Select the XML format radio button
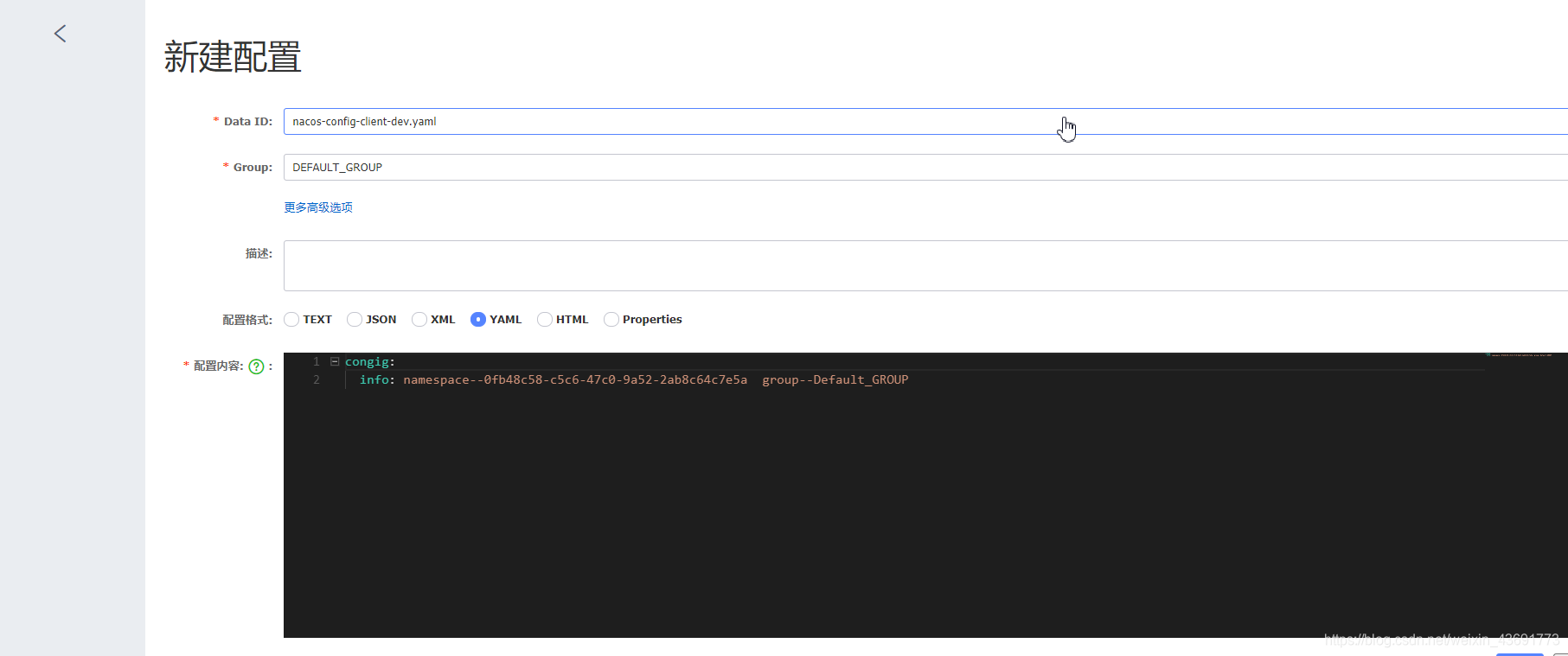Image resolution: width=1568 pixels, height=656 pixels. click(419, 320)
